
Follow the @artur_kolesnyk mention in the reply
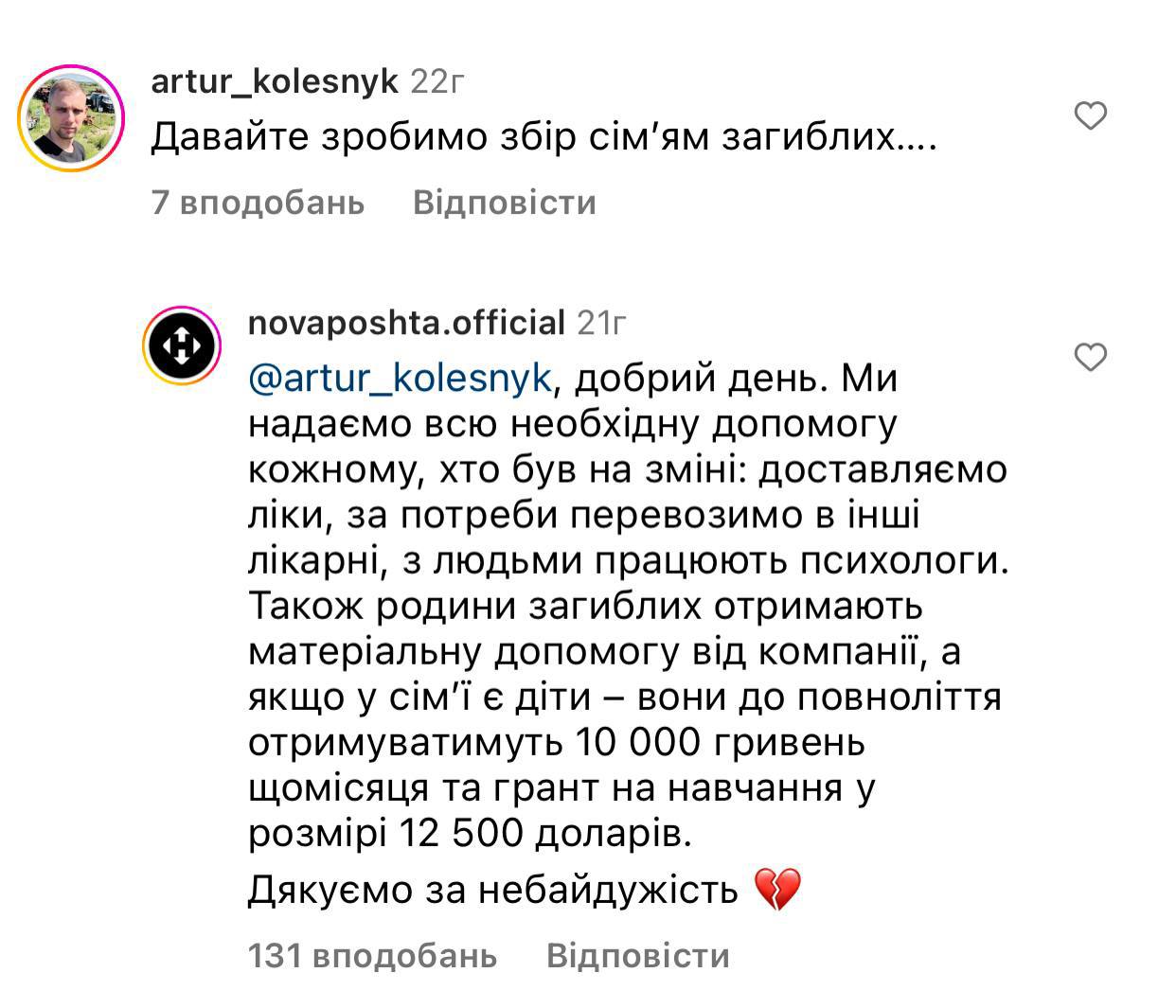coord(399,379)
